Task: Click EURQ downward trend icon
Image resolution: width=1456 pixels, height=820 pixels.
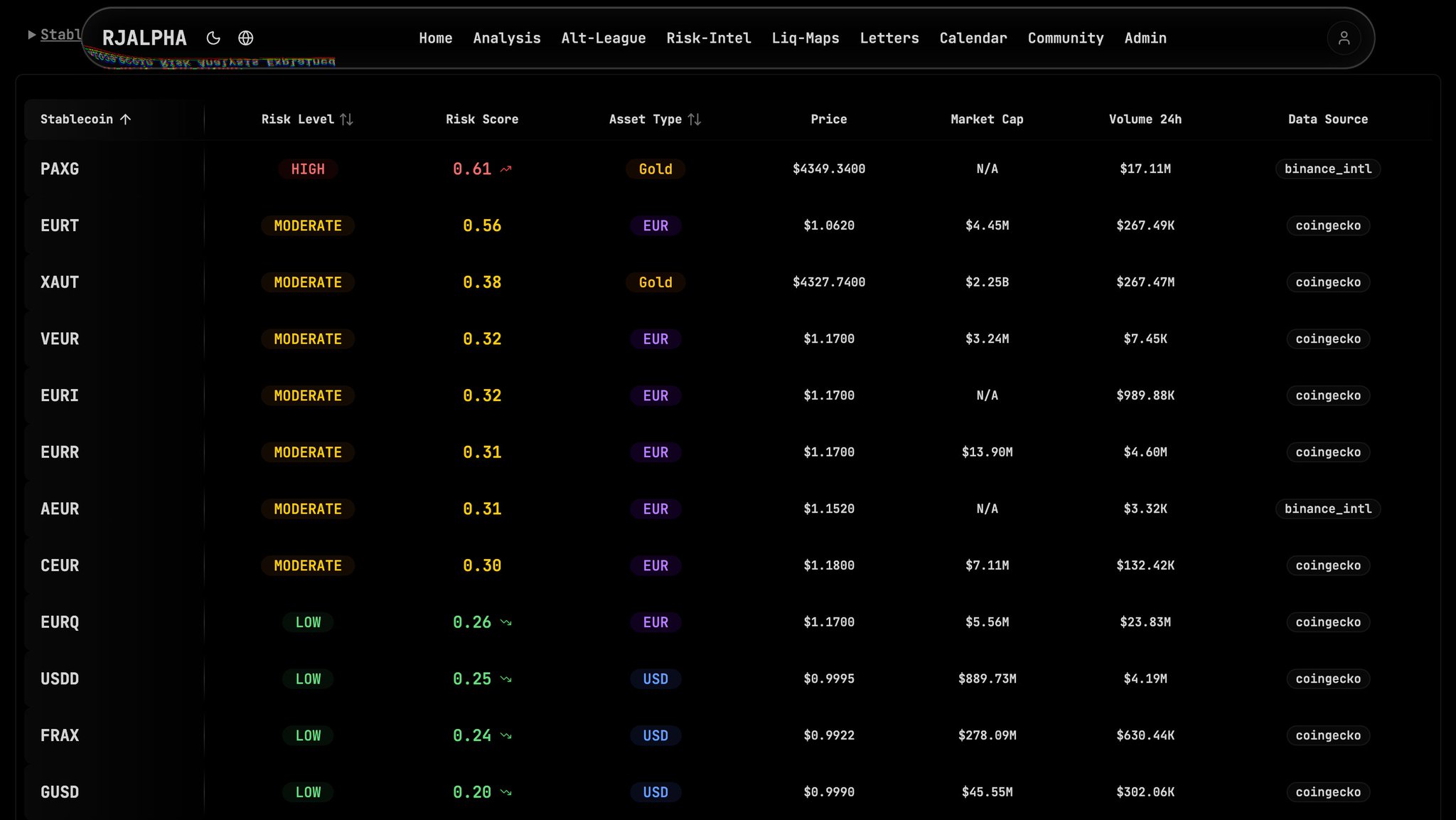Action: pyautogui.click(x=506, y=622)
